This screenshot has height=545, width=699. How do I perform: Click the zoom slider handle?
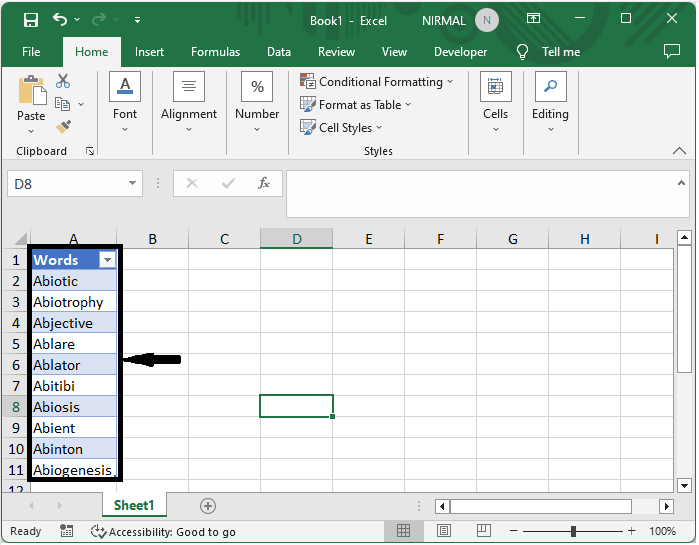[573, 531]
